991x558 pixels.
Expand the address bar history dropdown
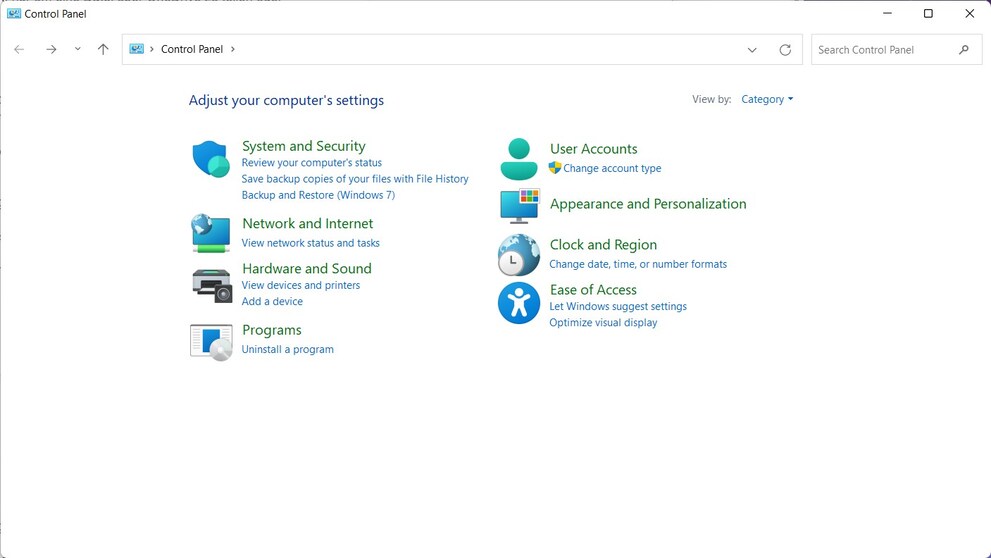point(752,50)
